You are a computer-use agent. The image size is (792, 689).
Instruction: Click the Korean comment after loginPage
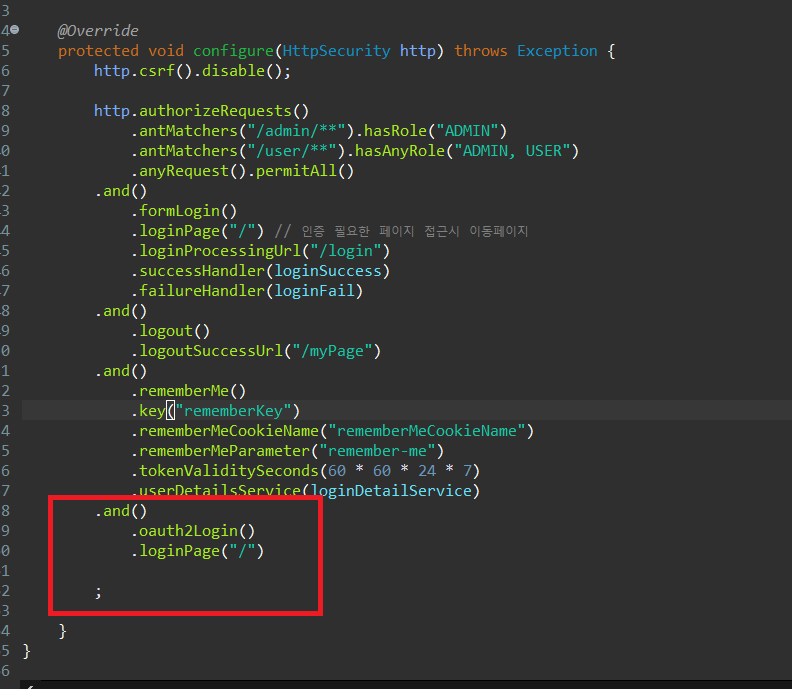(x=402, y=231)
